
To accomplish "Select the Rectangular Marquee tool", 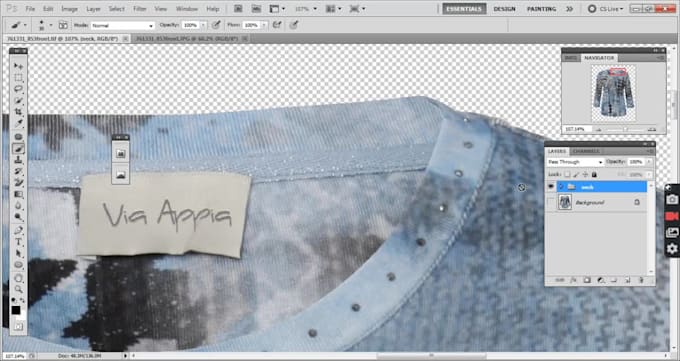I will [x=18, y=78].
